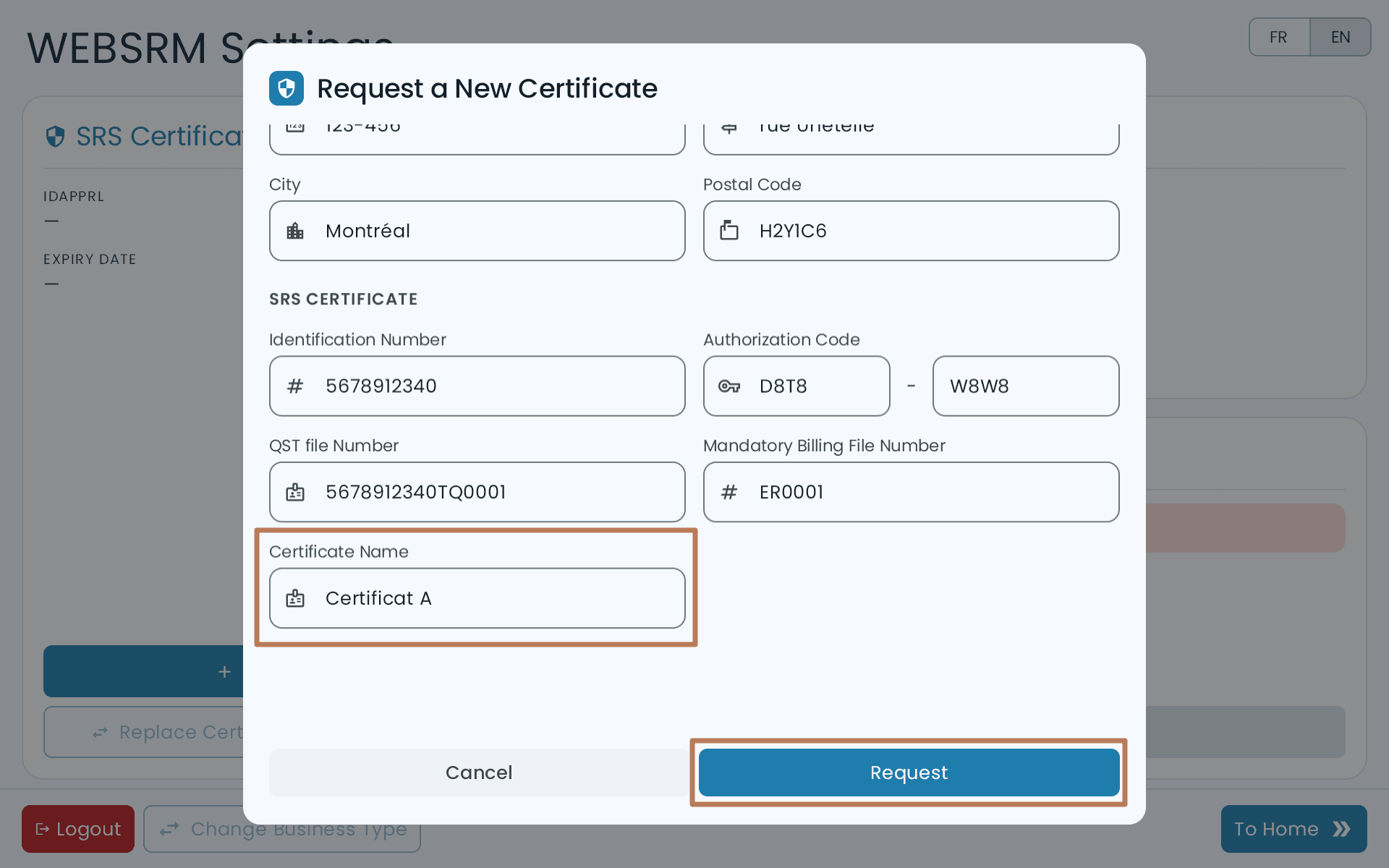This screenshot has height=868, width=1389.
Task: Click the Request a New Certificate title
Action: tap(487, 88)
